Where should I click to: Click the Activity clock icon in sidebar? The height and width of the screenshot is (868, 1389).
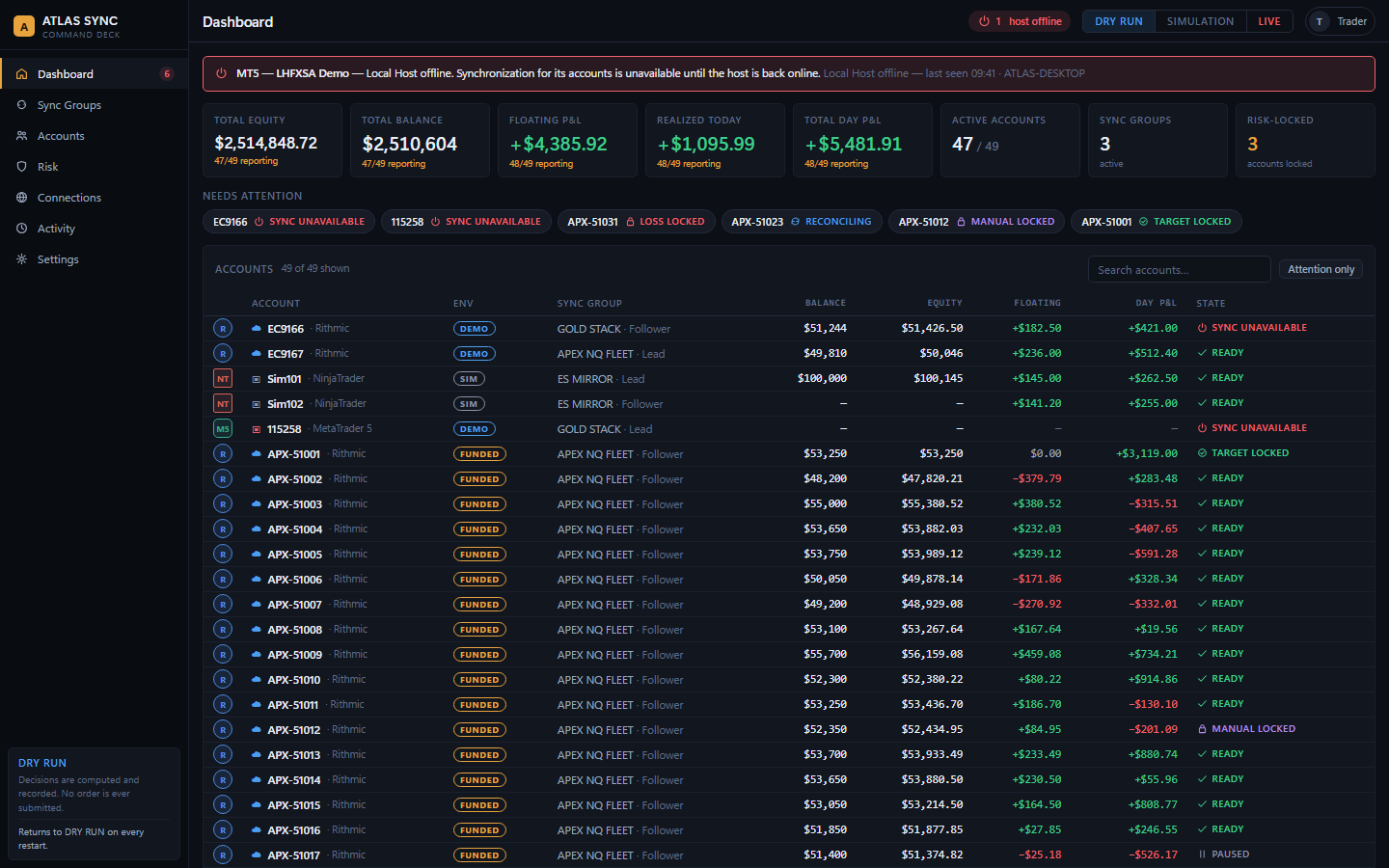(x=21, y=229)
